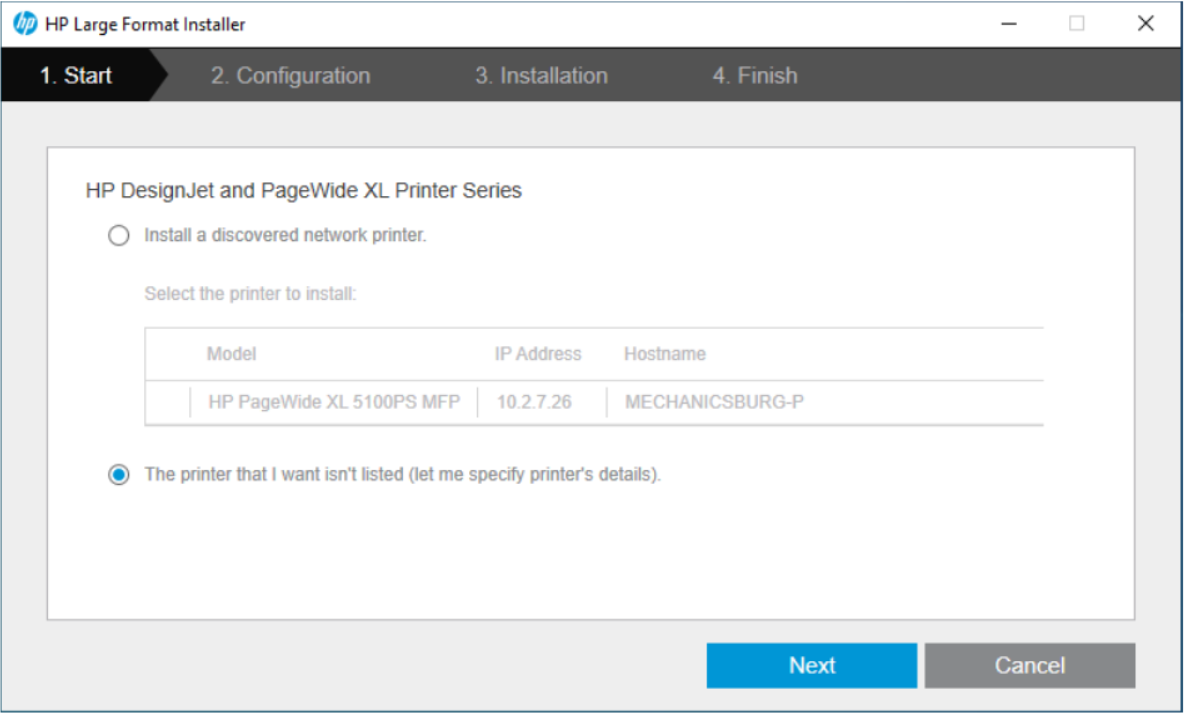Minimize the HP Large Format Installer window
Screen dimensions: 1185x714
tap(1010, 24)
